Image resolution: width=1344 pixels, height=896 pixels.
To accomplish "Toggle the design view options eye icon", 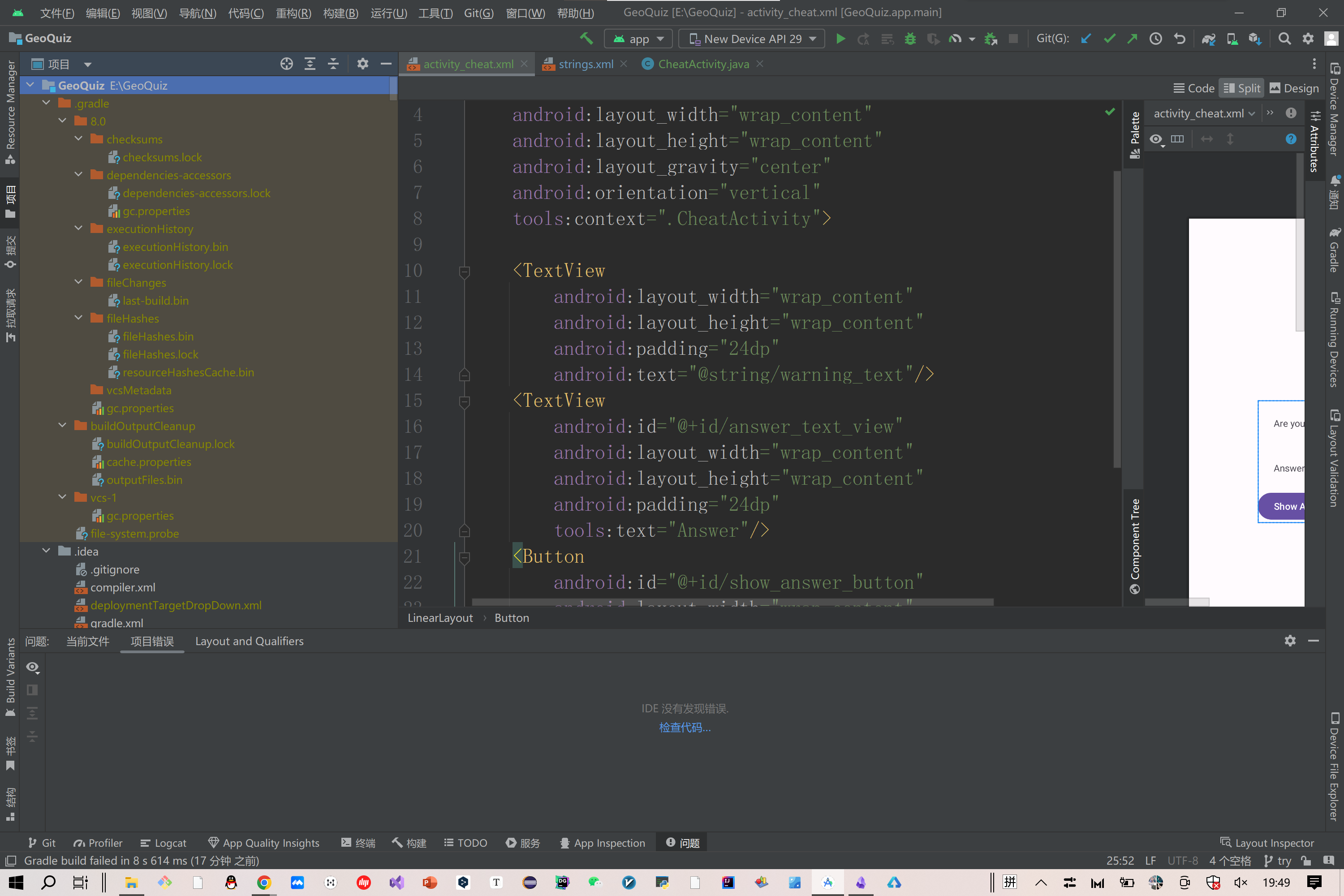I will [1156, 139].
